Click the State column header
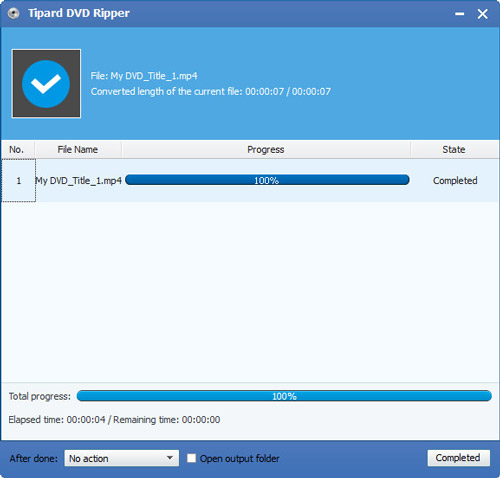 [454, 149]
